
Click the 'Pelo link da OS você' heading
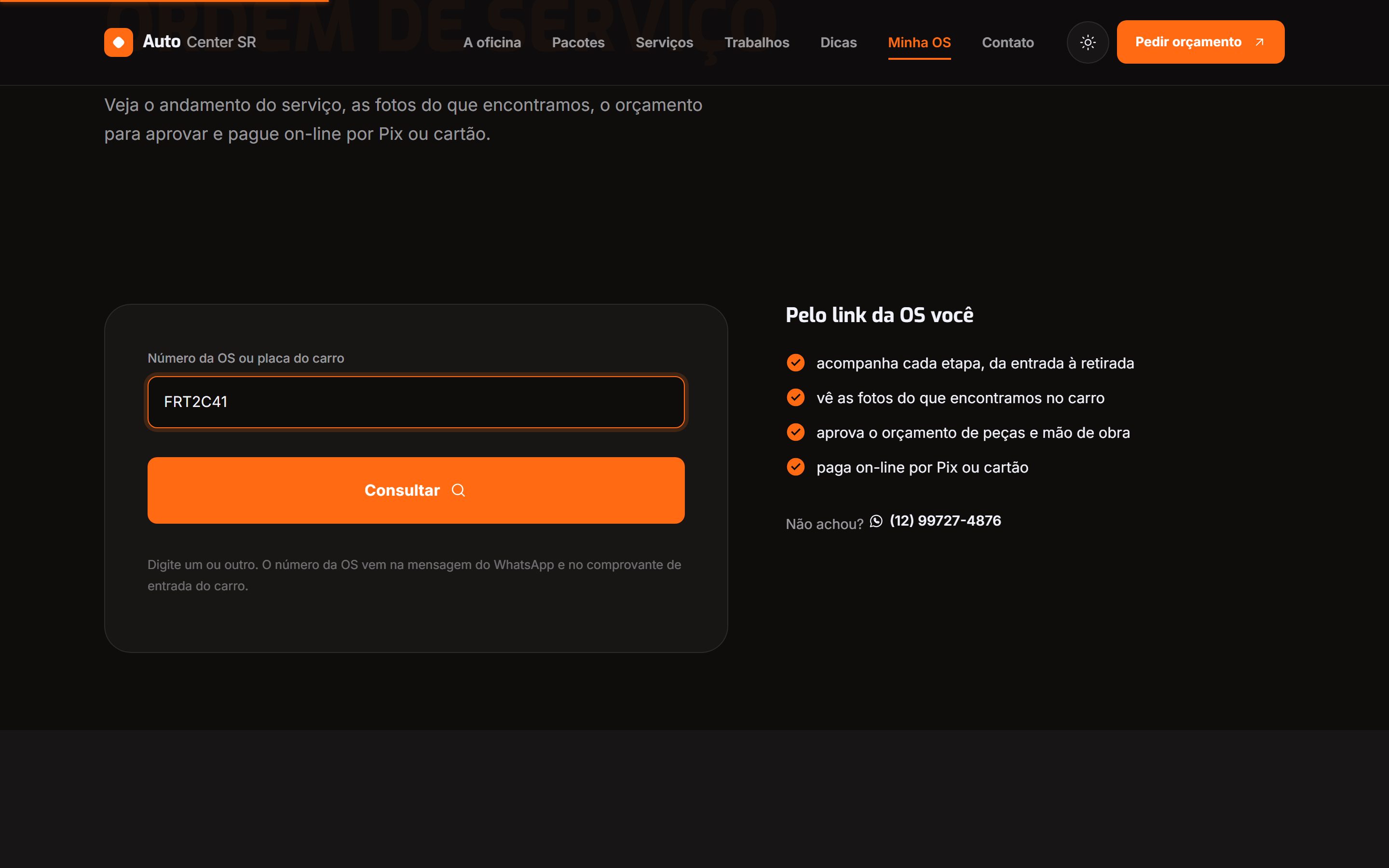[879, 315]
